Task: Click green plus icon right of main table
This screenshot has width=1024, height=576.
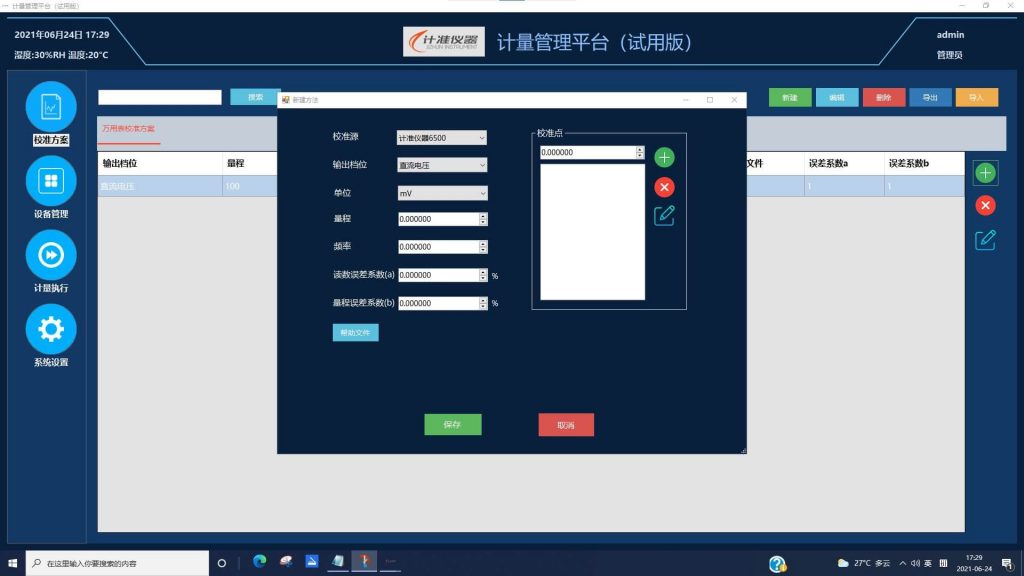Action: (985, 173)
